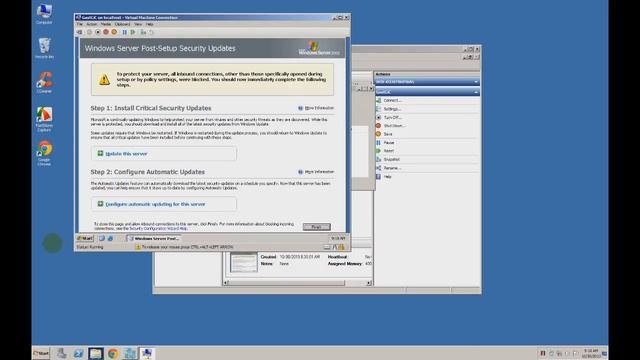Collapse the virtual machine section in Actions pane
The image size is (640, 360).
tap(476, 92)
